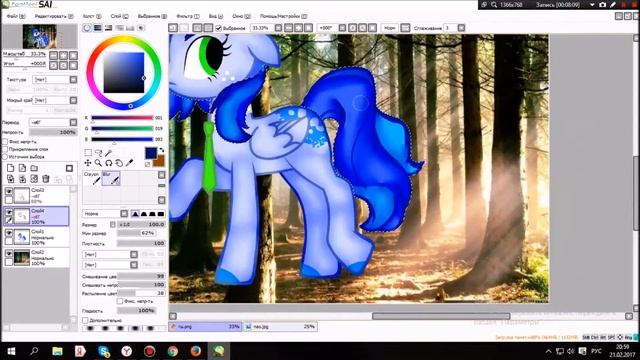Viewport: 640px width, 360px height.
Task: Hide the forest background layer Слой2
Action: 9,253
